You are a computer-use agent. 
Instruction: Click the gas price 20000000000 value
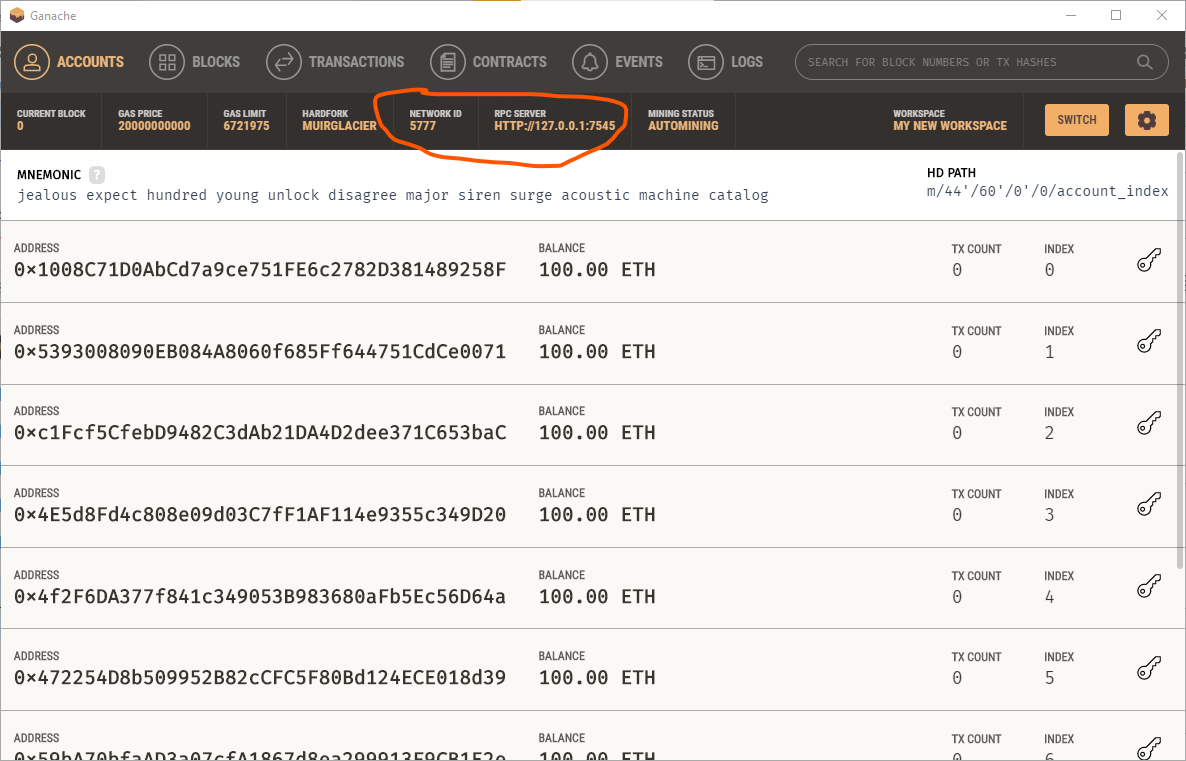coord(154,126)
